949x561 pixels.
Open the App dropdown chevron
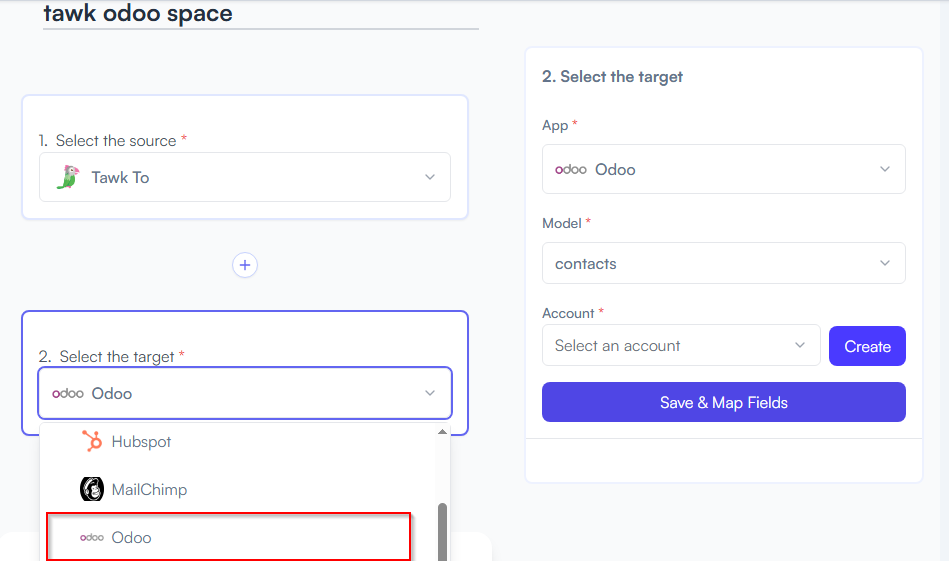click(x=885, y=169)
